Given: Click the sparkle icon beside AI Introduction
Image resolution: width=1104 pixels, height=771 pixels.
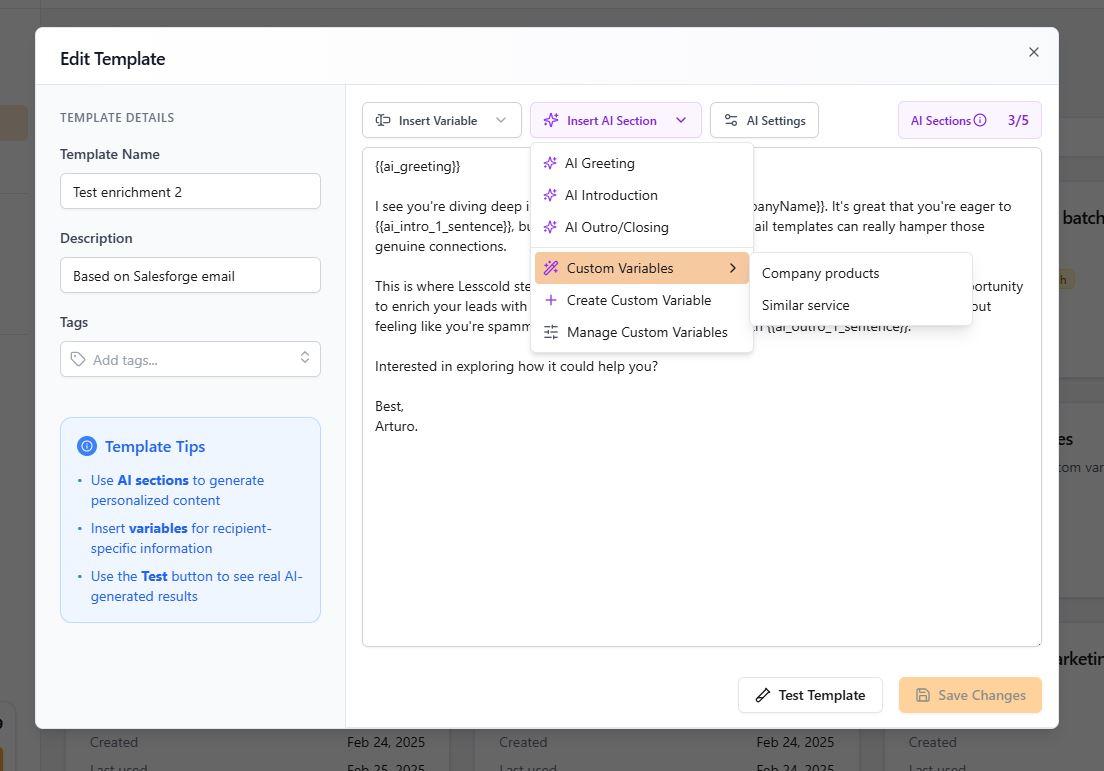Looking at the screenshot, I should pos(550,195).
